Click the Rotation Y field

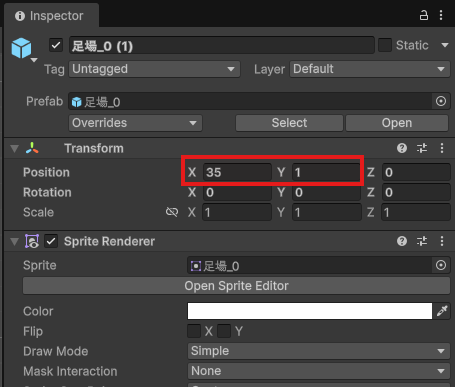[327, 192]
